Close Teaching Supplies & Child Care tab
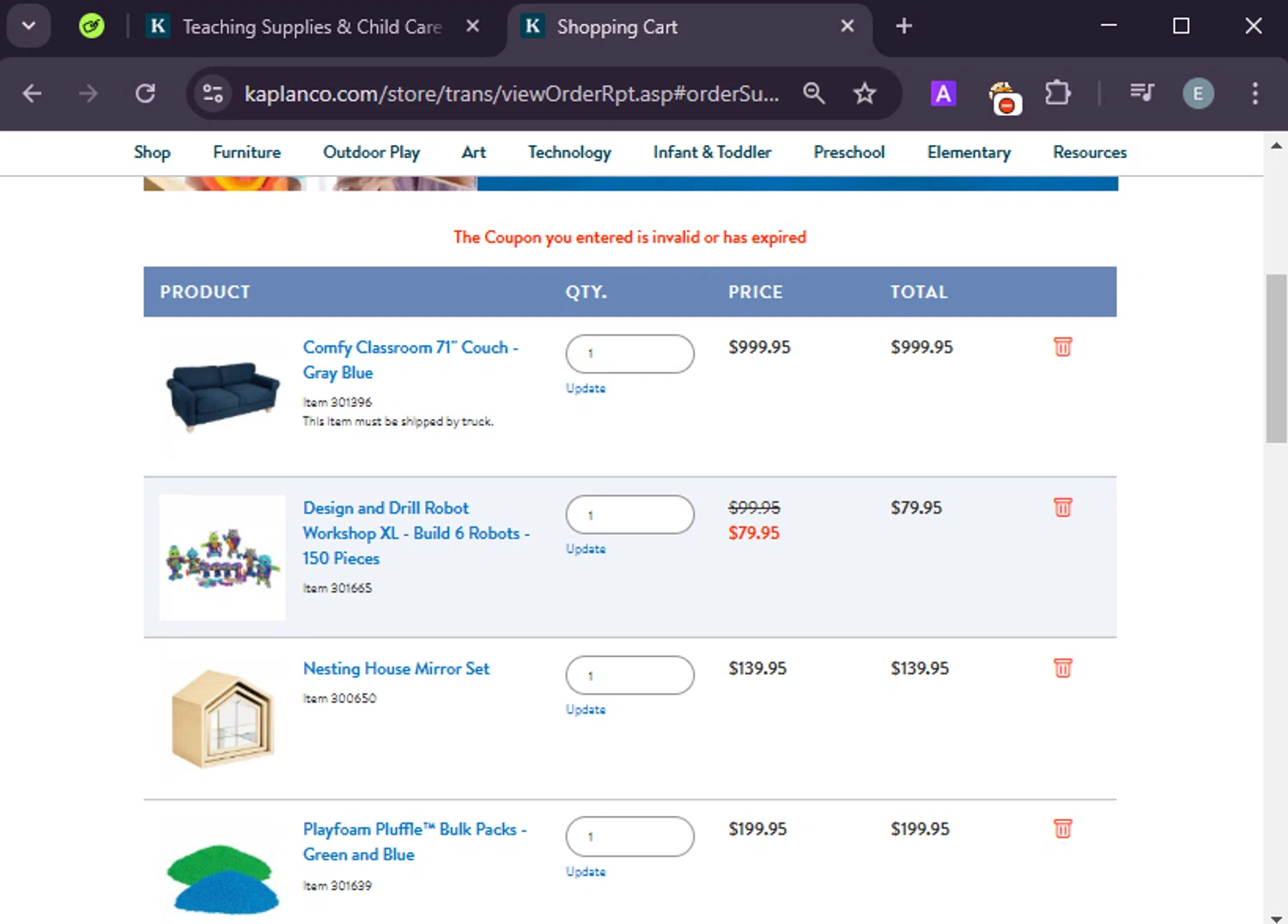This screenshot has width=1288, height=924. [472, 26]
